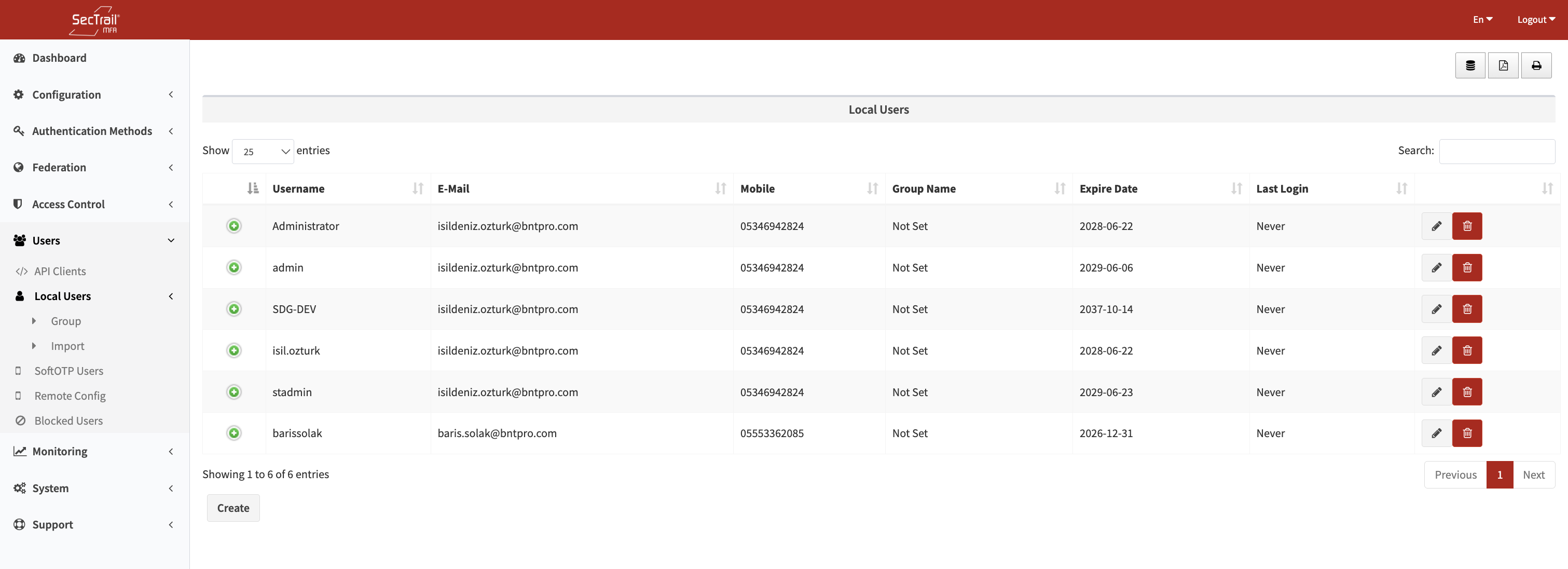
Task: Click the edit pencil for barissolak
Action: [1436, 433]
